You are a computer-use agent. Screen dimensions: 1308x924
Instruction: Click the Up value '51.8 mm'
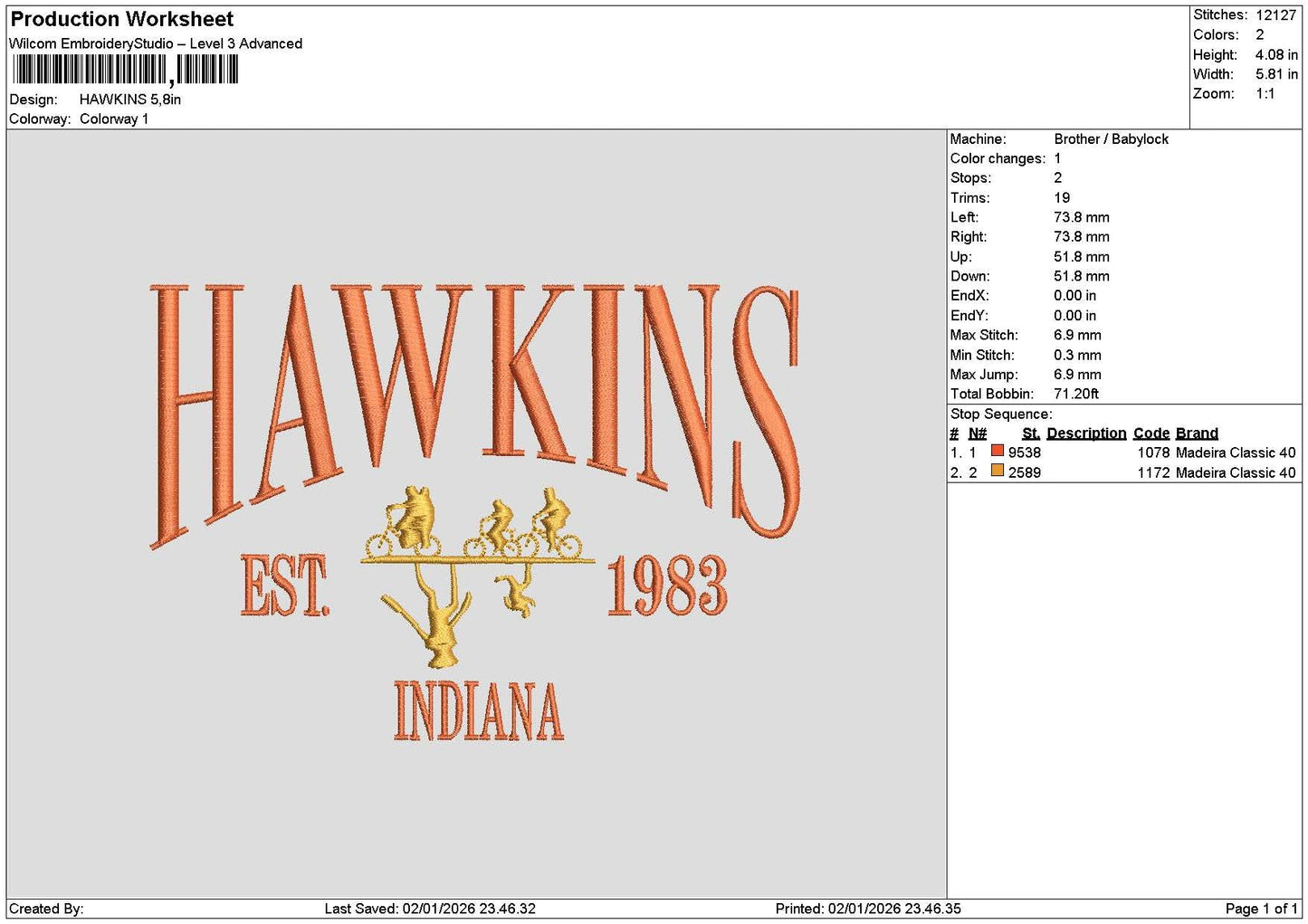(1082, 257)
